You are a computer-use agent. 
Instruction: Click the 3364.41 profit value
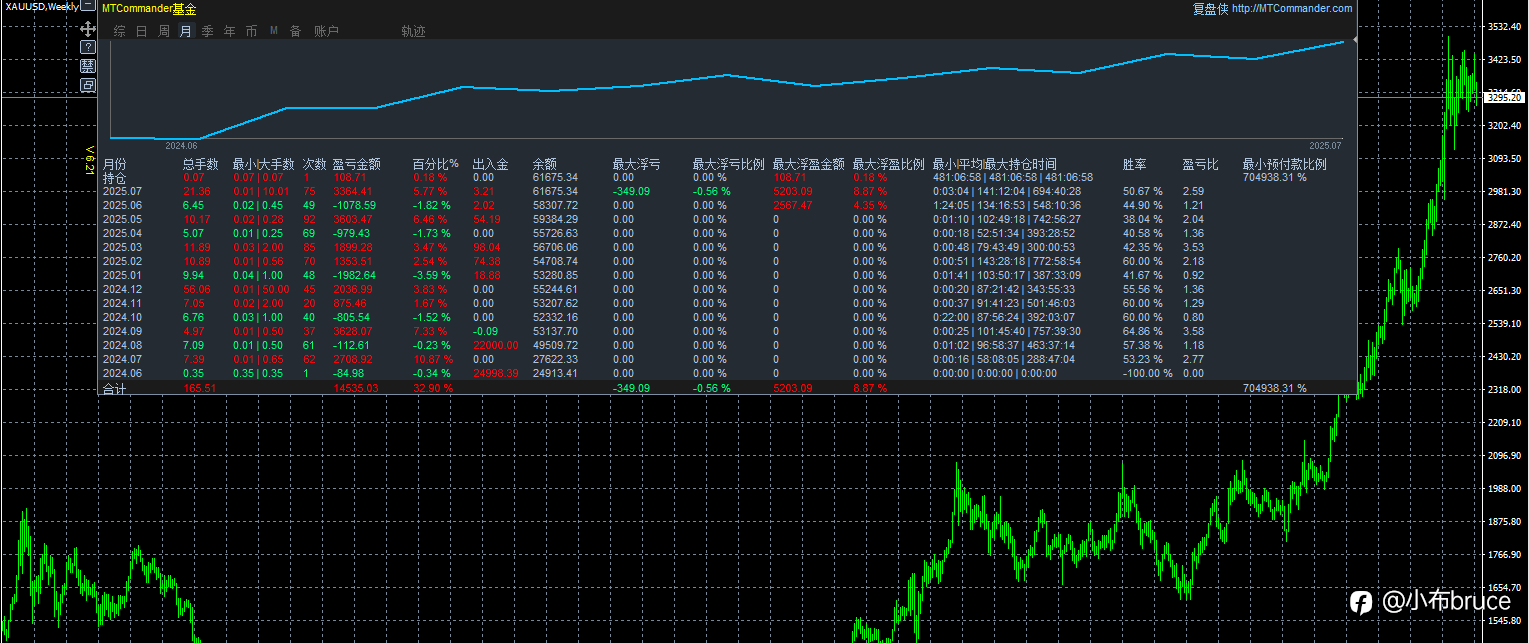pos(353,191)
